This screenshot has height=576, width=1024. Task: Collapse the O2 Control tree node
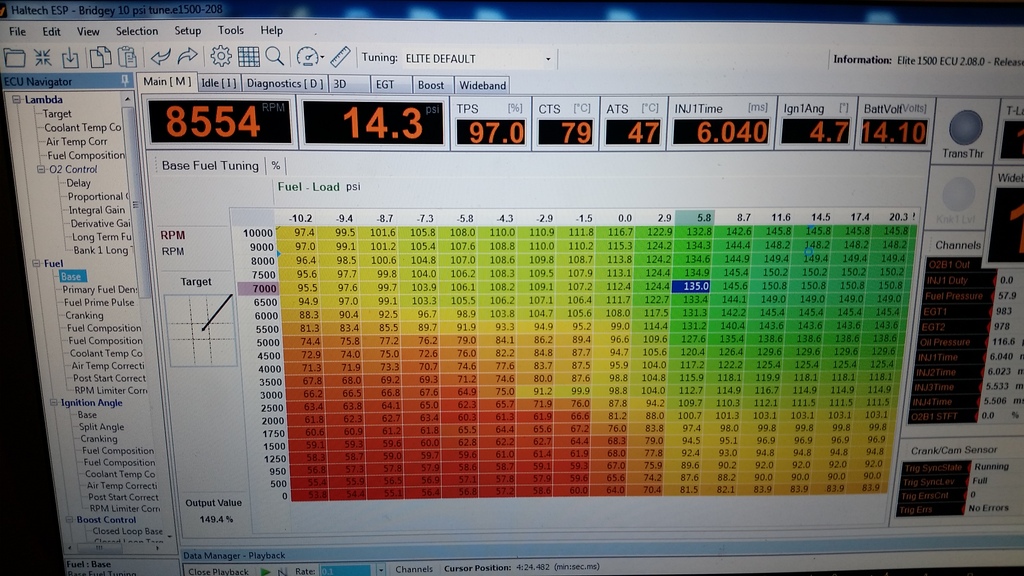tap(41, 169)
